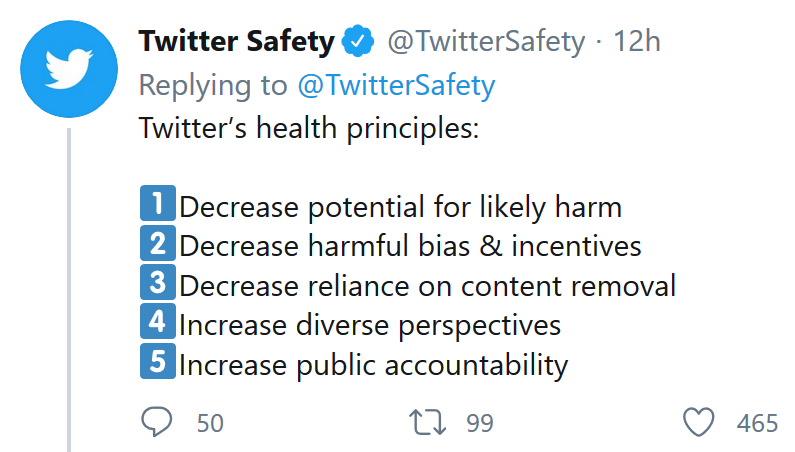Image resolution: width=795 pixels, height=452 pixels.
Task: Click the 'Increase public accountability' line
Action: tap(374, 365)
